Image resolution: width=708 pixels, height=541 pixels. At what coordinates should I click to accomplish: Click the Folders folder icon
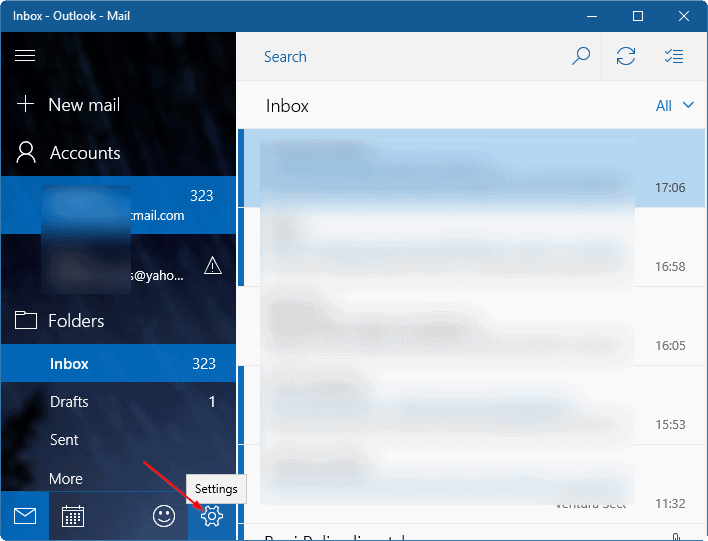tap(26, 320)
